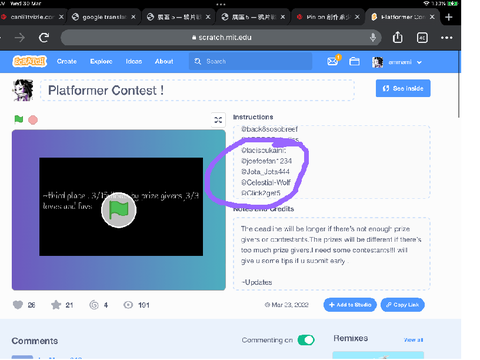Screen dimensions: 480x360
Task: Click the search magnifier icon
Action: click(198, 61)
